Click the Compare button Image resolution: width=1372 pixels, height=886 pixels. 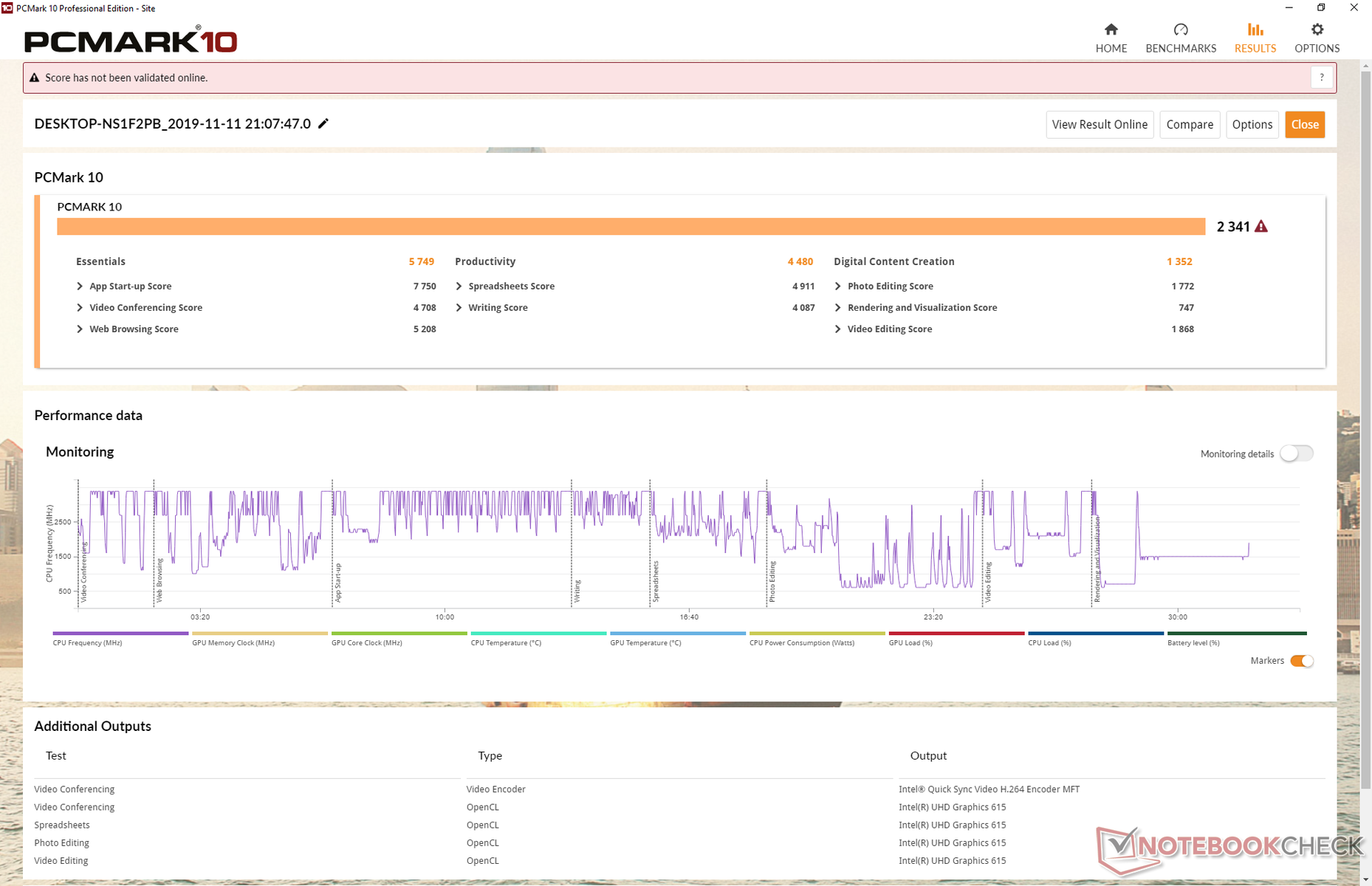(1190, 124)
